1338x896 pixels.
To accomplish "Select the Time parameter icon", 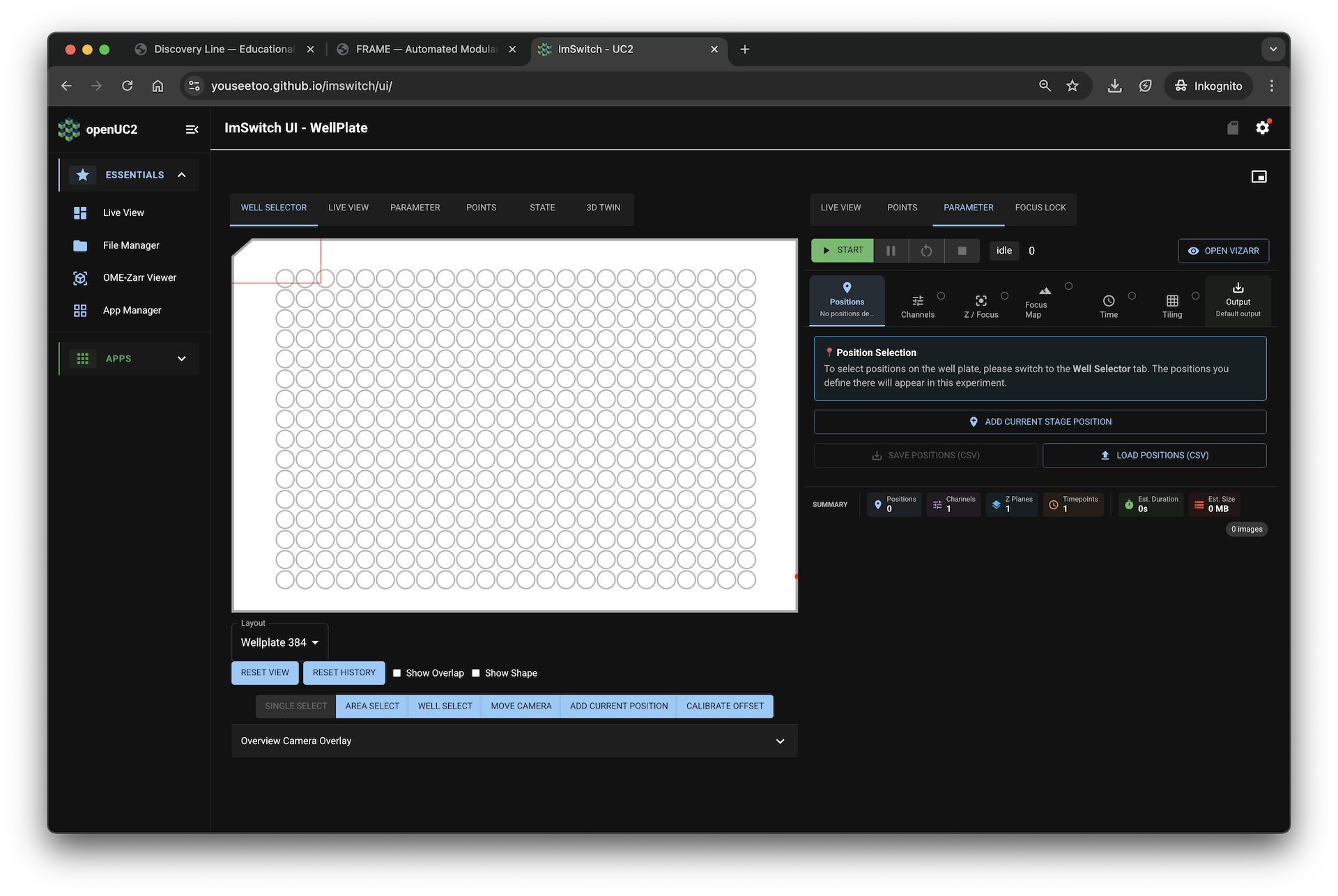I will (x=1109, y=301).
